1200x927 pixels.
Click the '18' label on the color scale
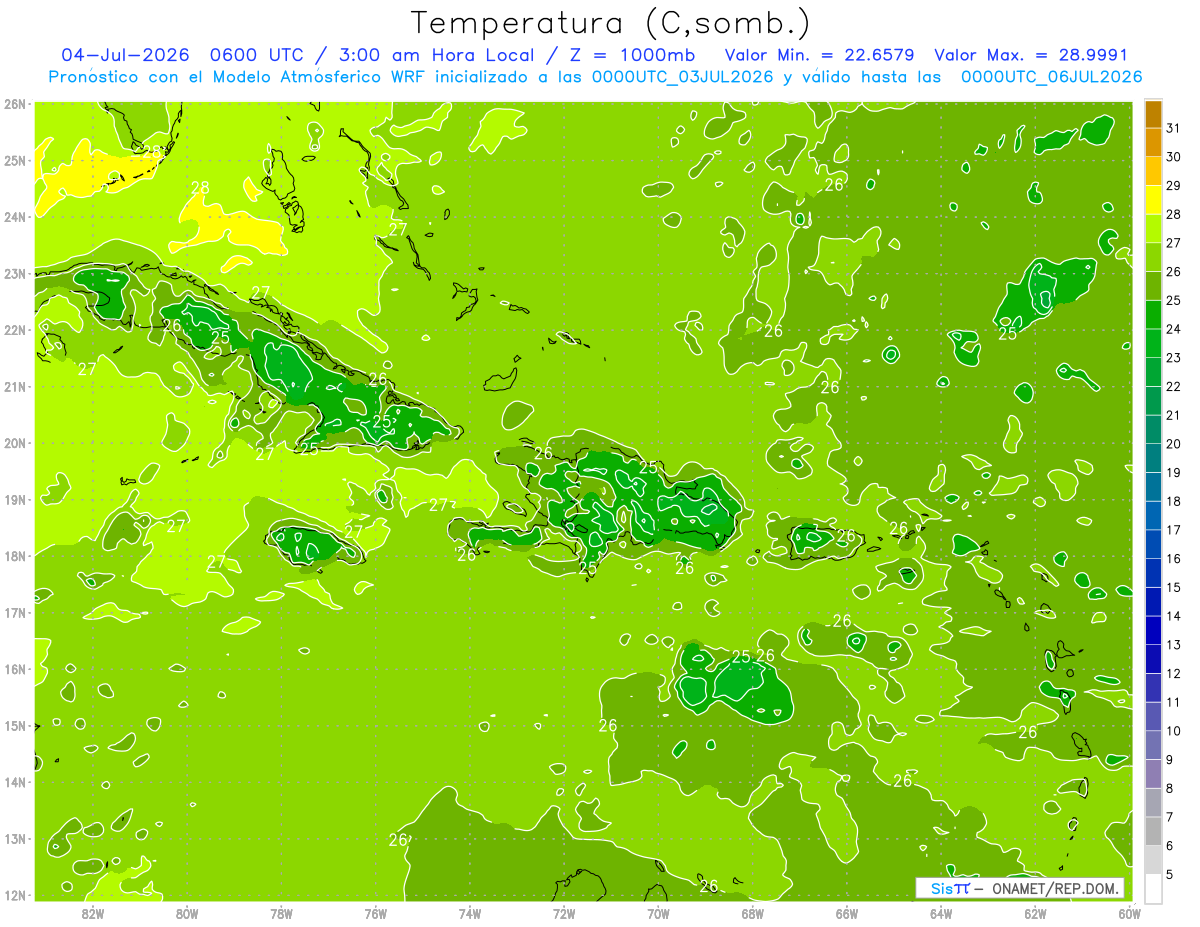(x=1174, y=501)
